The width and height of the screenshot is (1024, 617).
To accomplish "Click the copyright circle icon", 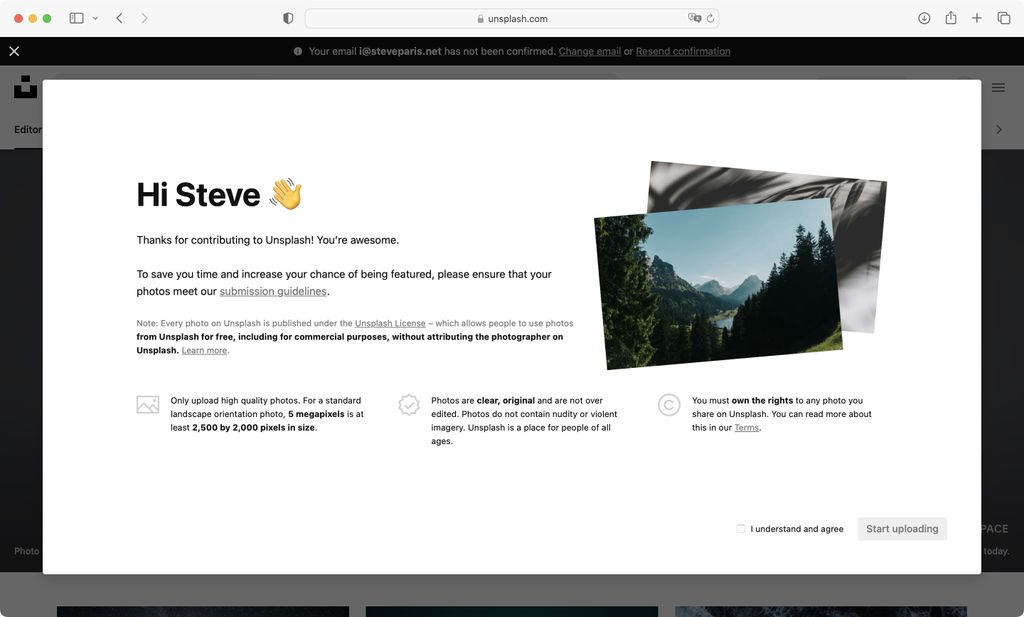I will coord(668,404).
